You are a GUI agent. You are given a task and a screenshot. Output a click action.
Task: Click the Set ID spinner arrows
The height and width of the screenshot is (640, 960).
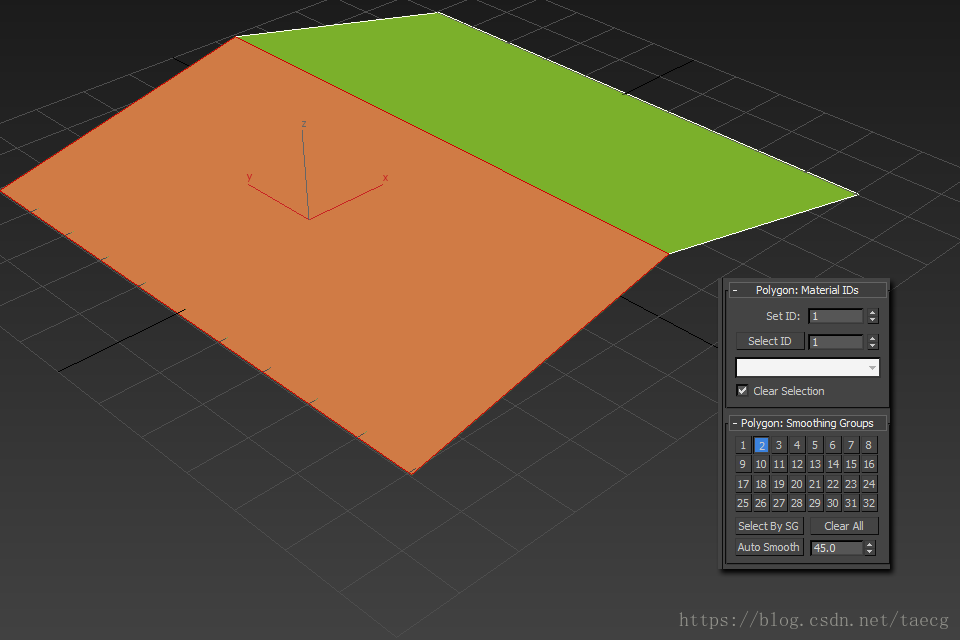(x=873, y=316)
